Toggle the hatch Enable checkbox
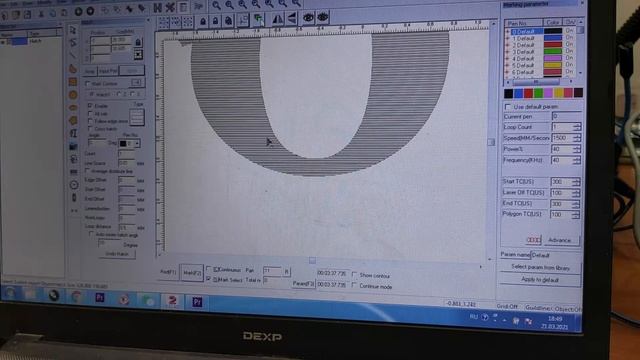This screenshot has width=640, height=360. 90,106
